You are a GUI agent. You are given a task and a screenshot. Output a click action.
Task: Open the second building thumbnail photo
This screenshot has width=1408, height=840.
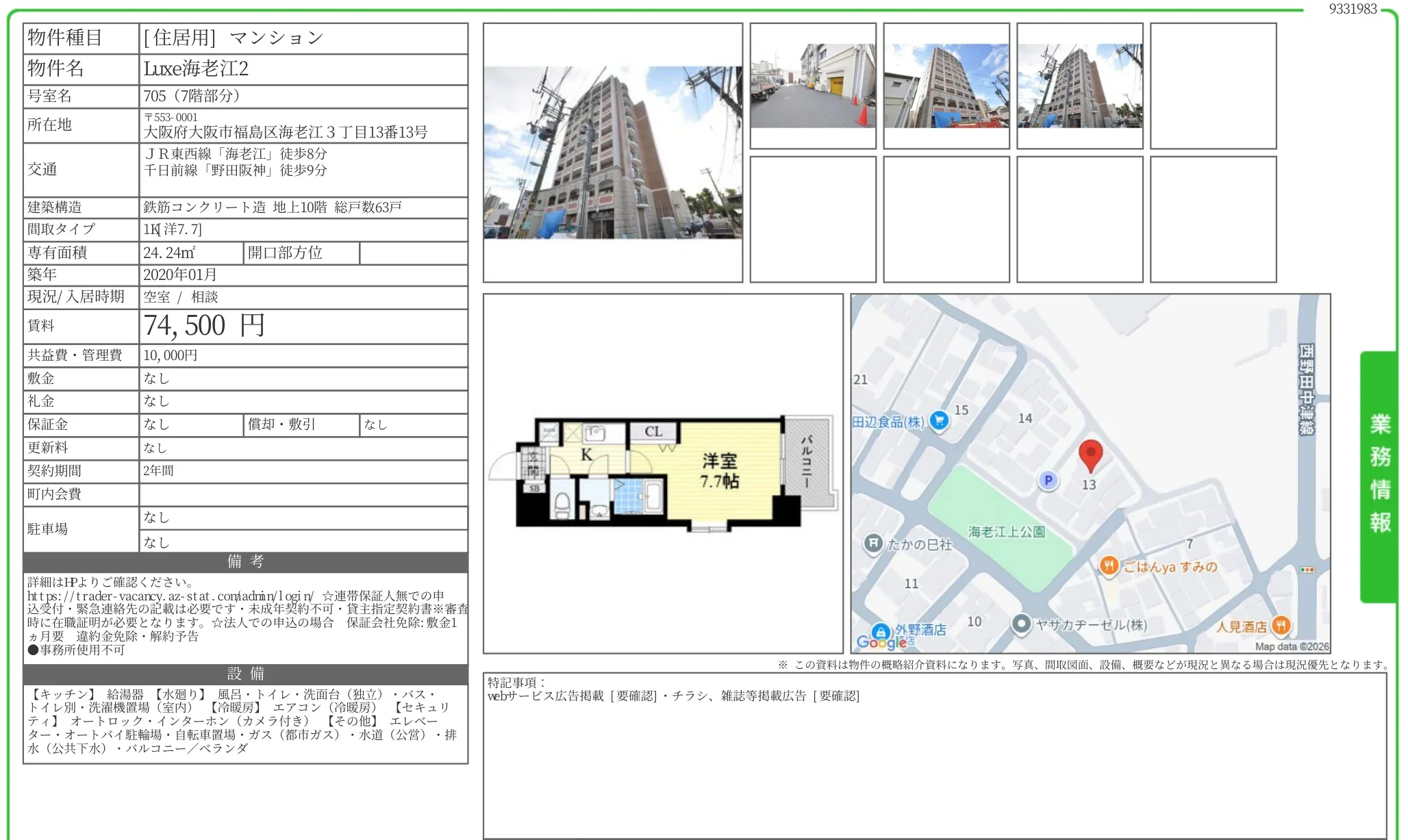tap(946, 86)
